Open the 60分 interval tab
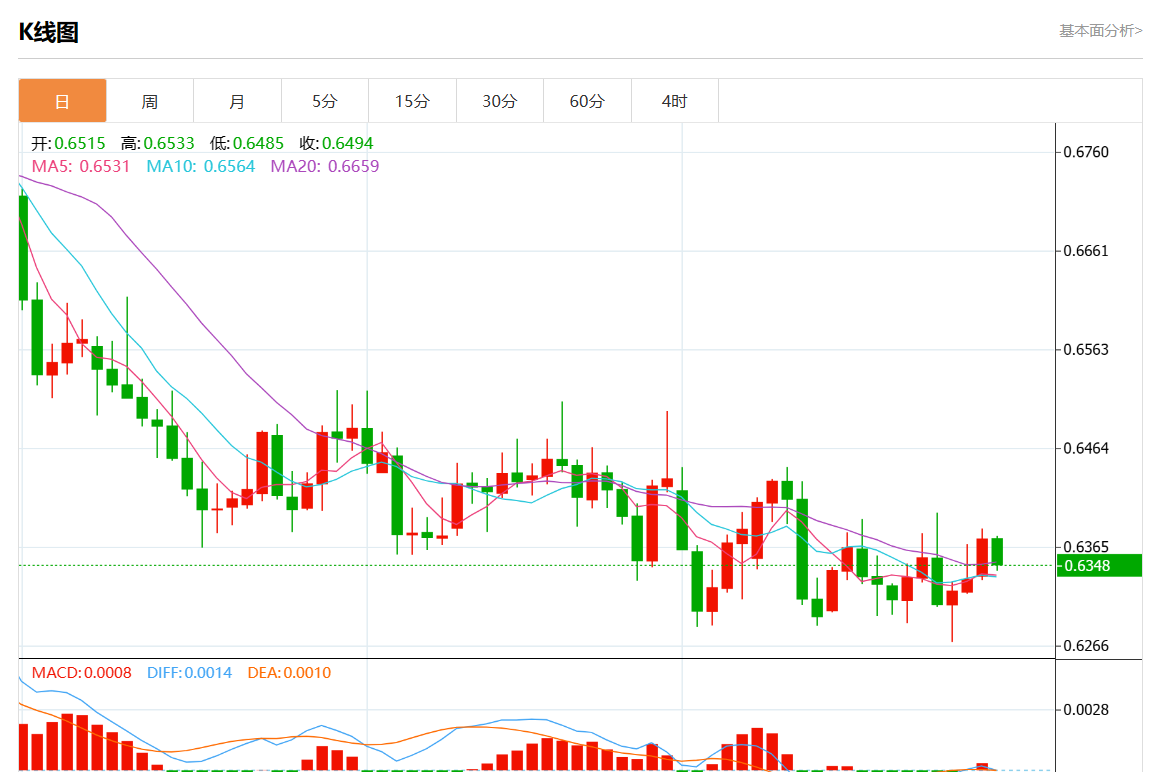 (587, 100)
